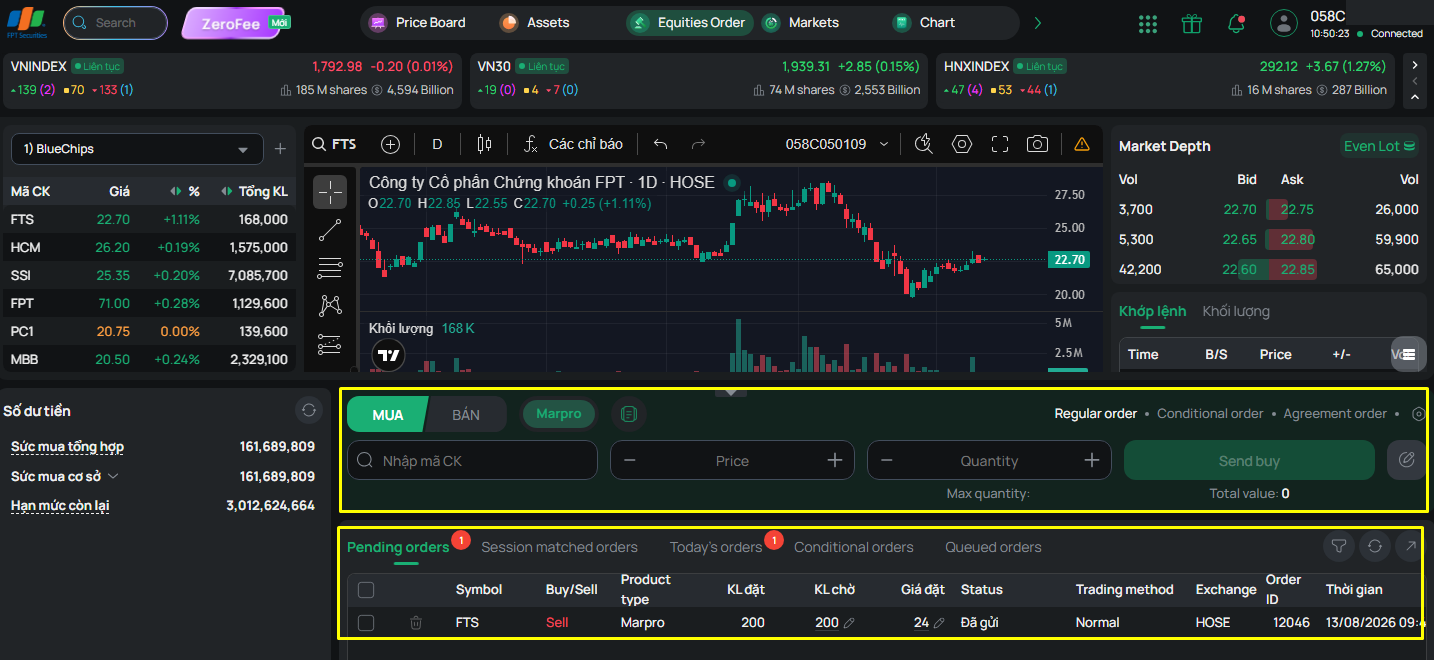Toggle the Marpro product pill

pyautogui.click(x=559, y=413)
